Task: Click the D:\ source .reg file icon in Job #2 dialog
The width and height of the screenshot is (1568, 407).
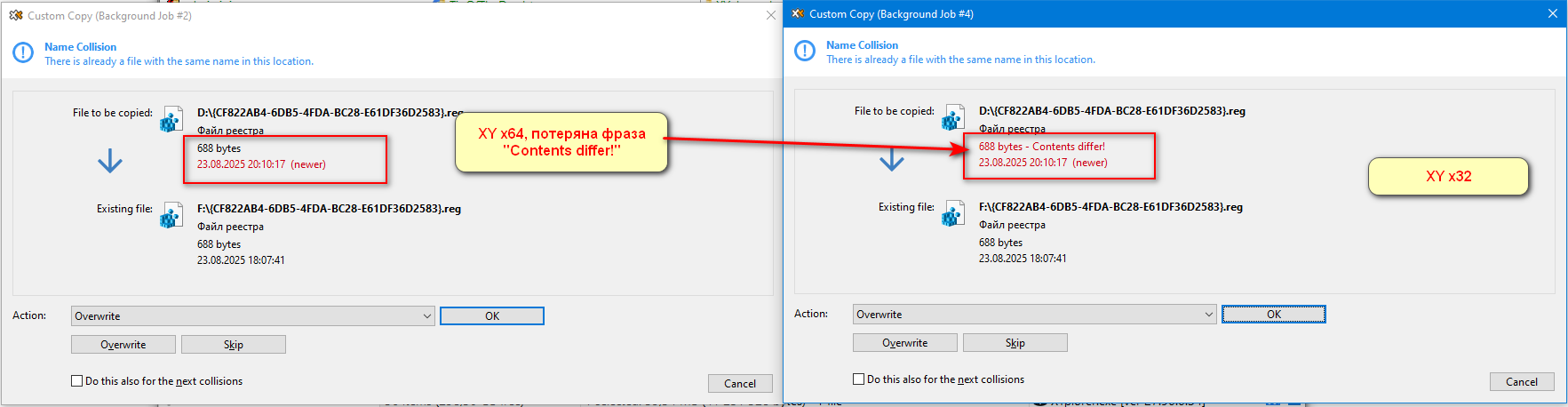Action: [171, 120]
